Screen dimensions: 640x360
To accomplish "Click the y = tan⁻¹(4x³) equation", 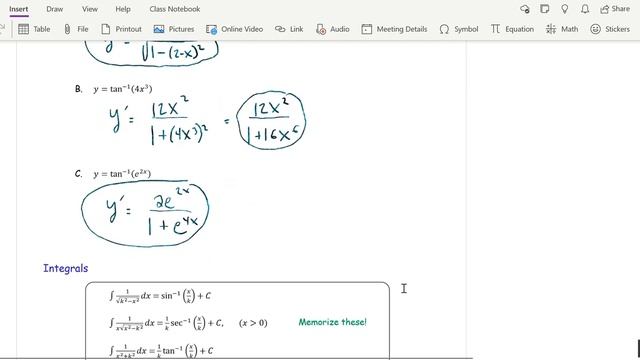I will point(123,89).
